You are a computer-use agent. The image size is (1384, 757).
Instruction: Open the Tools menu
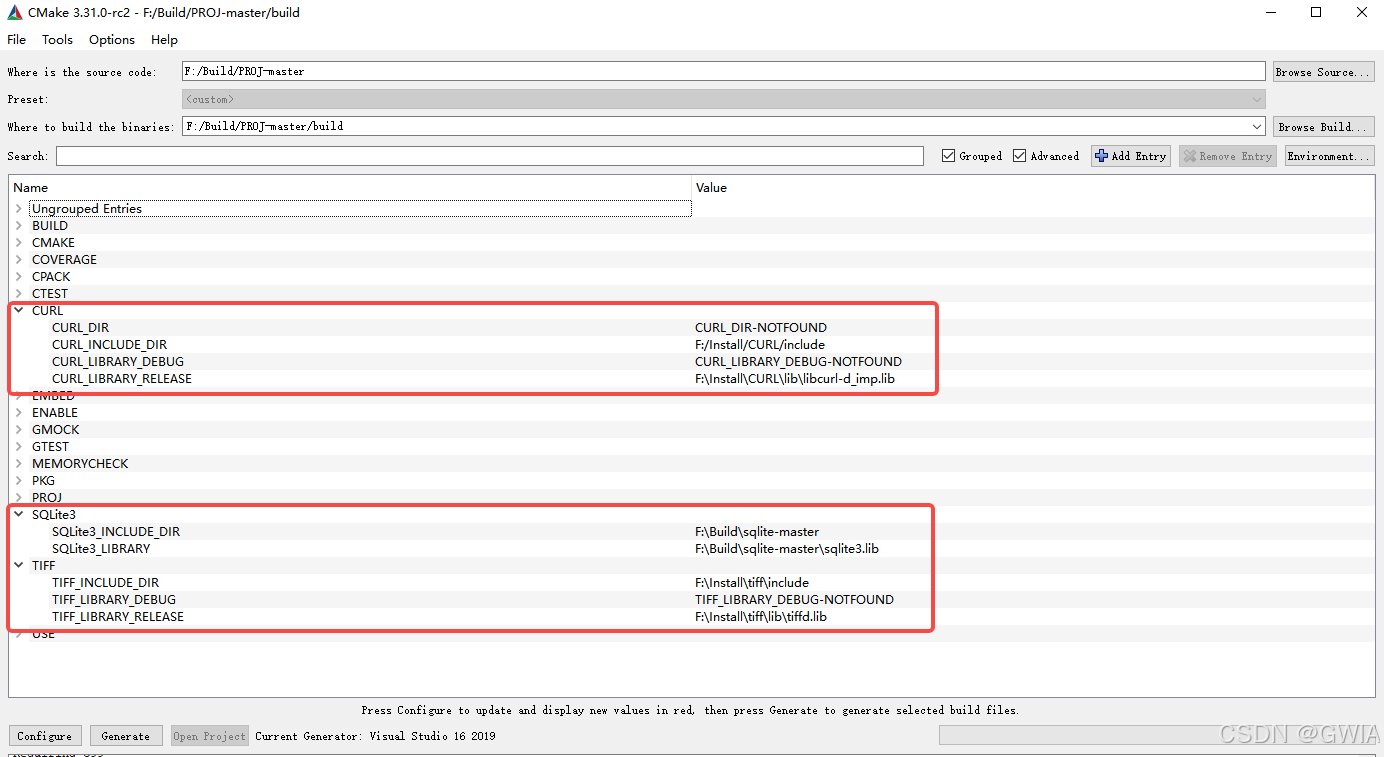(x=57, y=40)
